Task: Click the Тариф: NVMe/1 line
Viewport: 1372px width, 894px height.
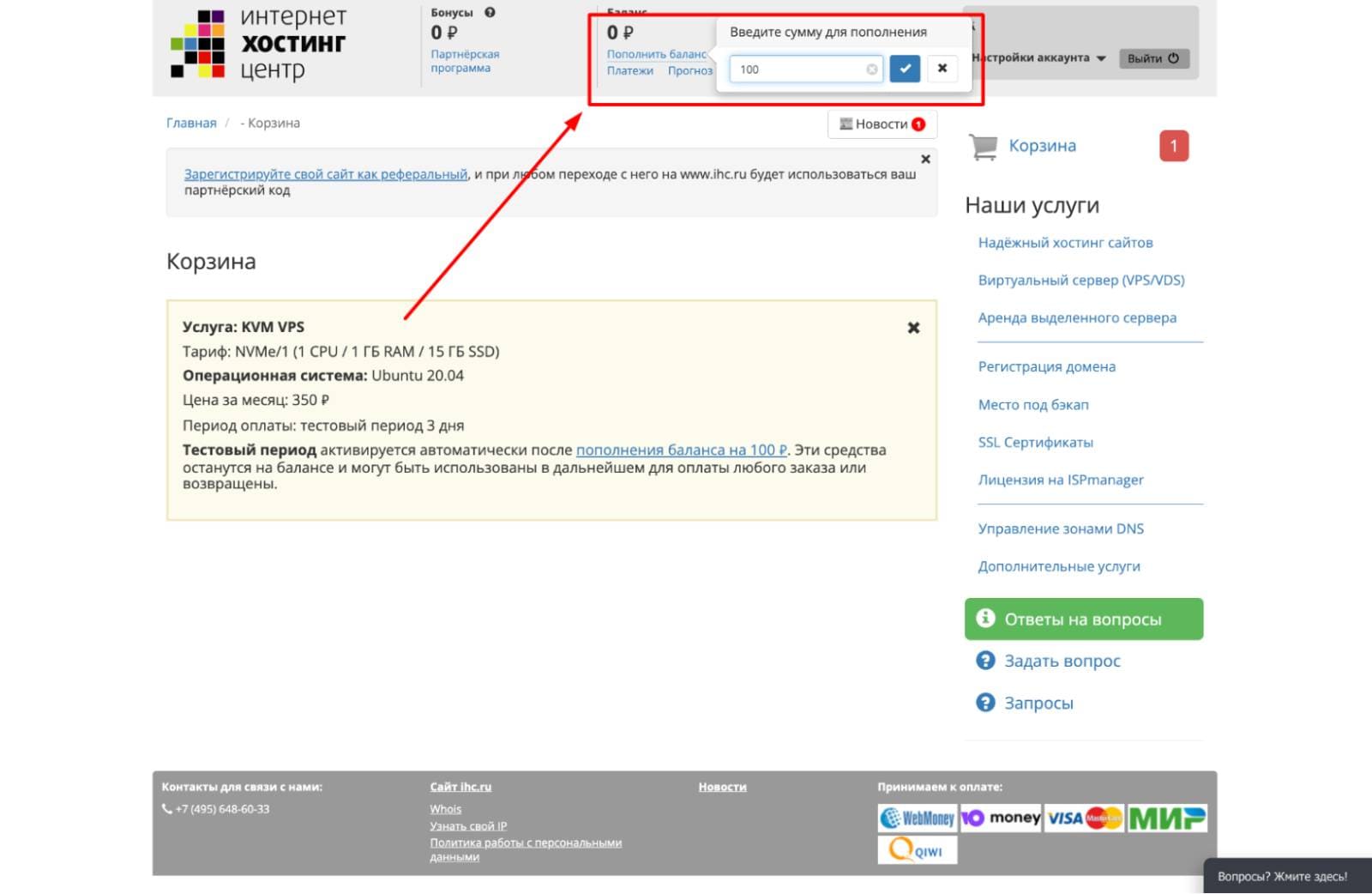Action: [341, 351]
